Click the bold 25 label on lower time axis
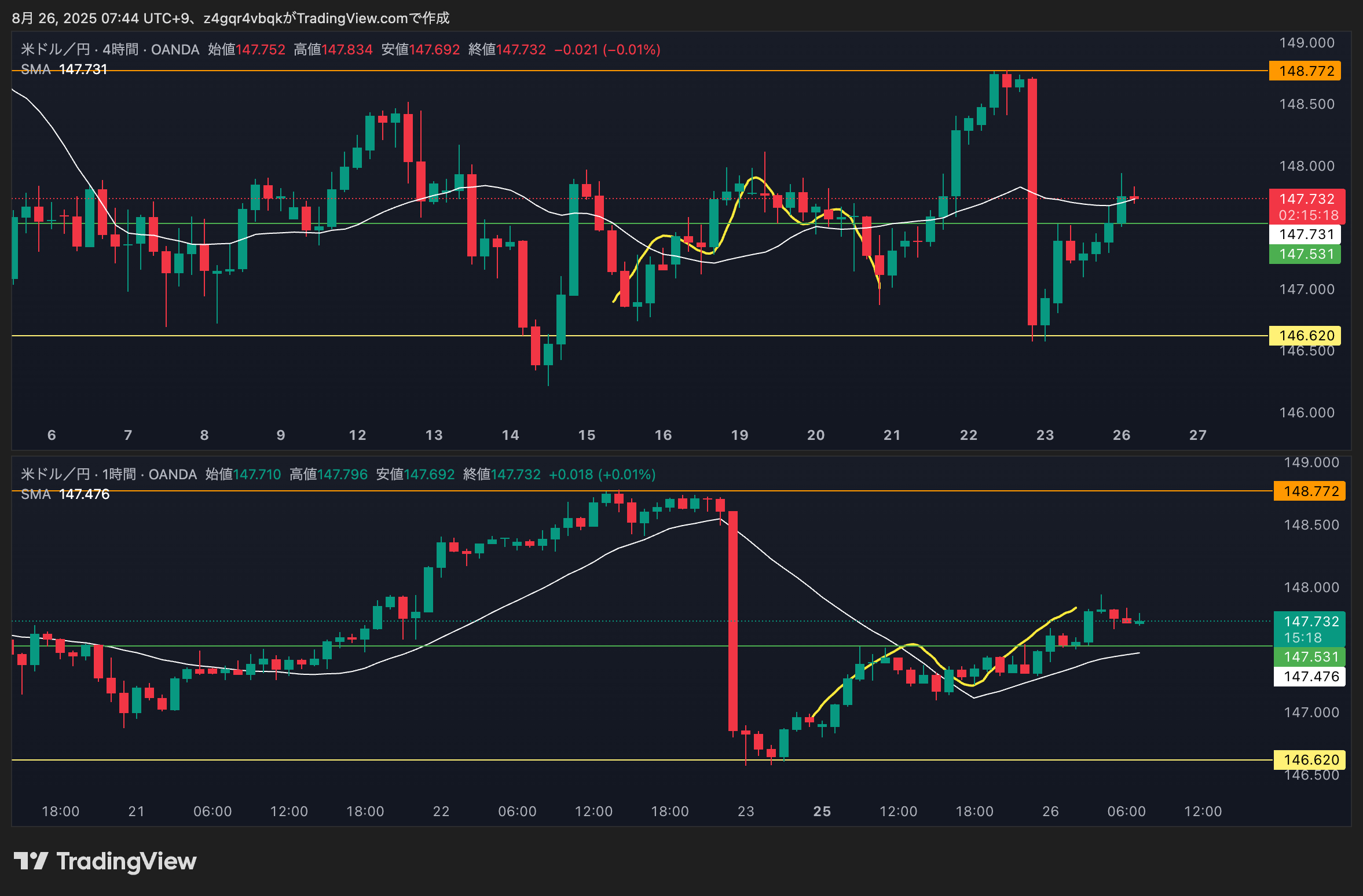The height and width of the screenshot is (896, 1363). 822,811
